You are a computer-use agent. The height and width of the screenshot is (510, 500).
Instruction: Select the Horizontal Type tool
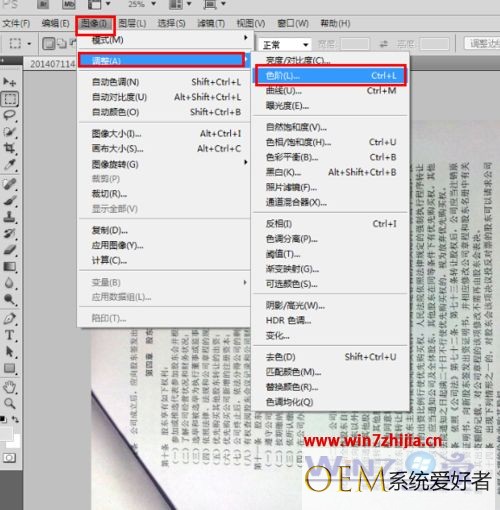pos(10,335)
